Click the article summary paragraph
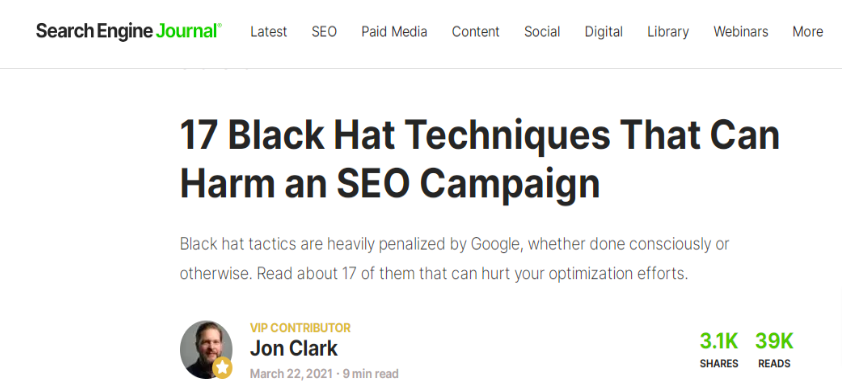The image size is (842, 391). coord(454,259)
